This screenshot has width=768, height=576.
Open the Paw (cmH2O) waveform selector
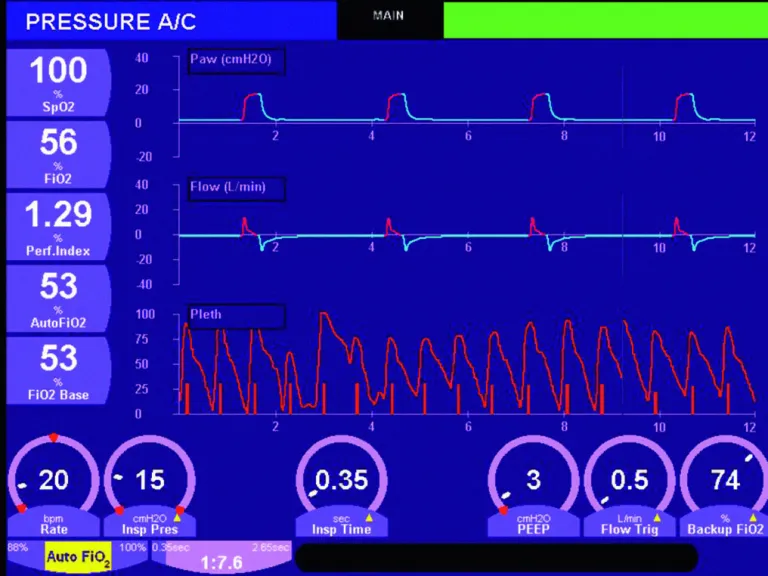(x=237, y=61)
